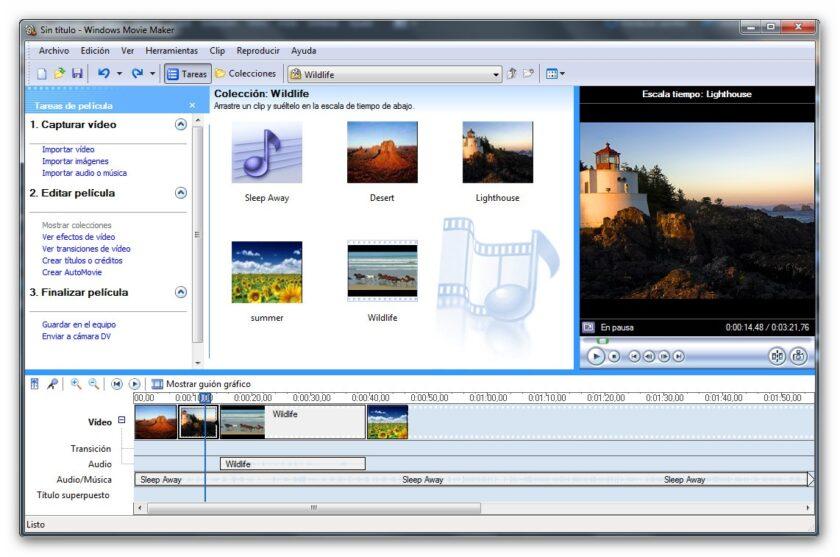Viewport: 840px width, 557px height.
Task: Select the Sleep Away audio clip
Action: 267,153
